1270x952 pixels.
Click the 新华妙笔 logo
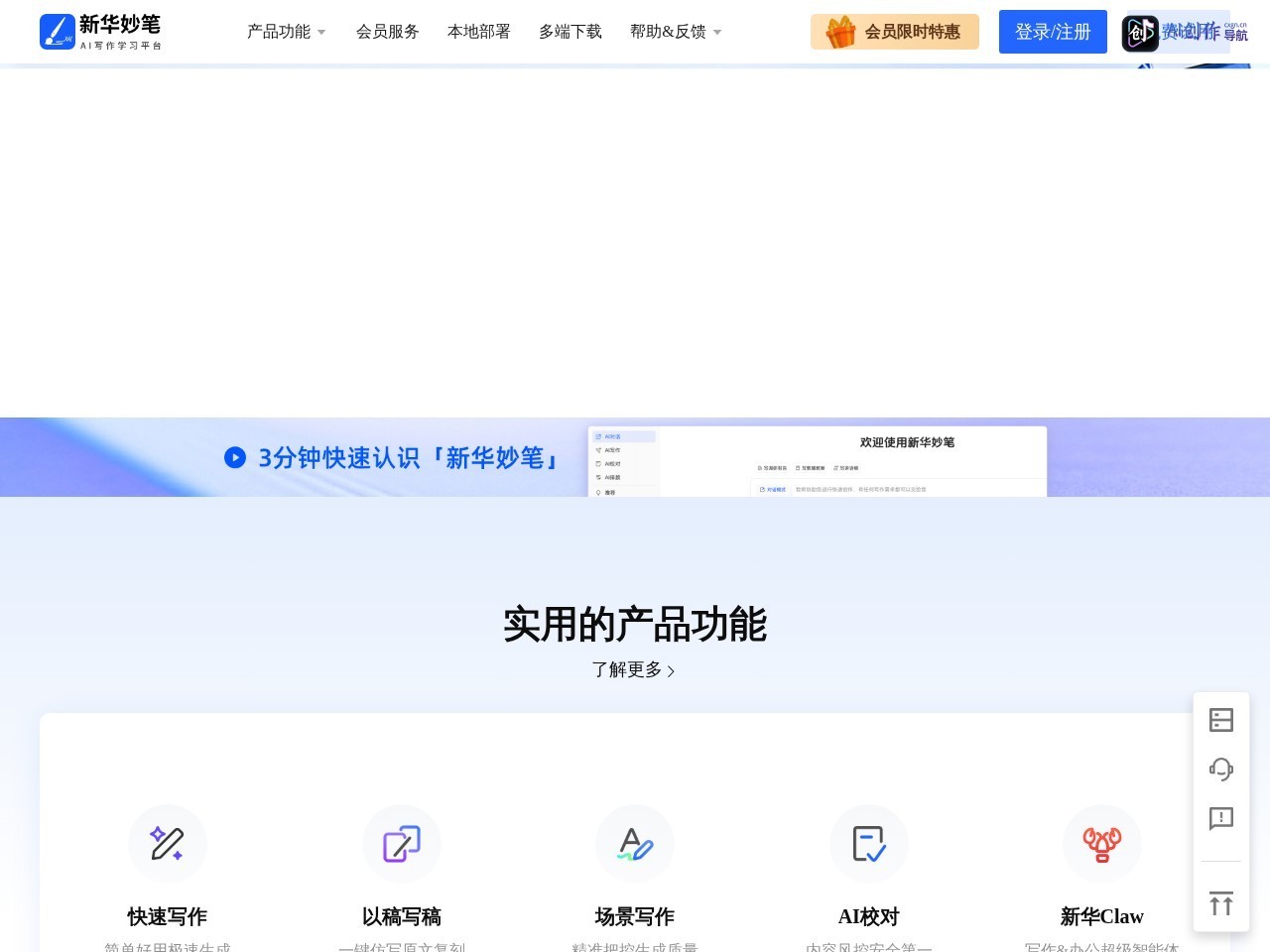100,32
